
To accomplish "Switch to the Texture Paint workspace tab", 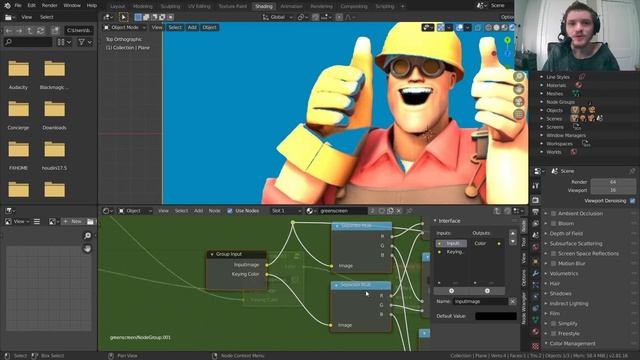I will [233, 6].
